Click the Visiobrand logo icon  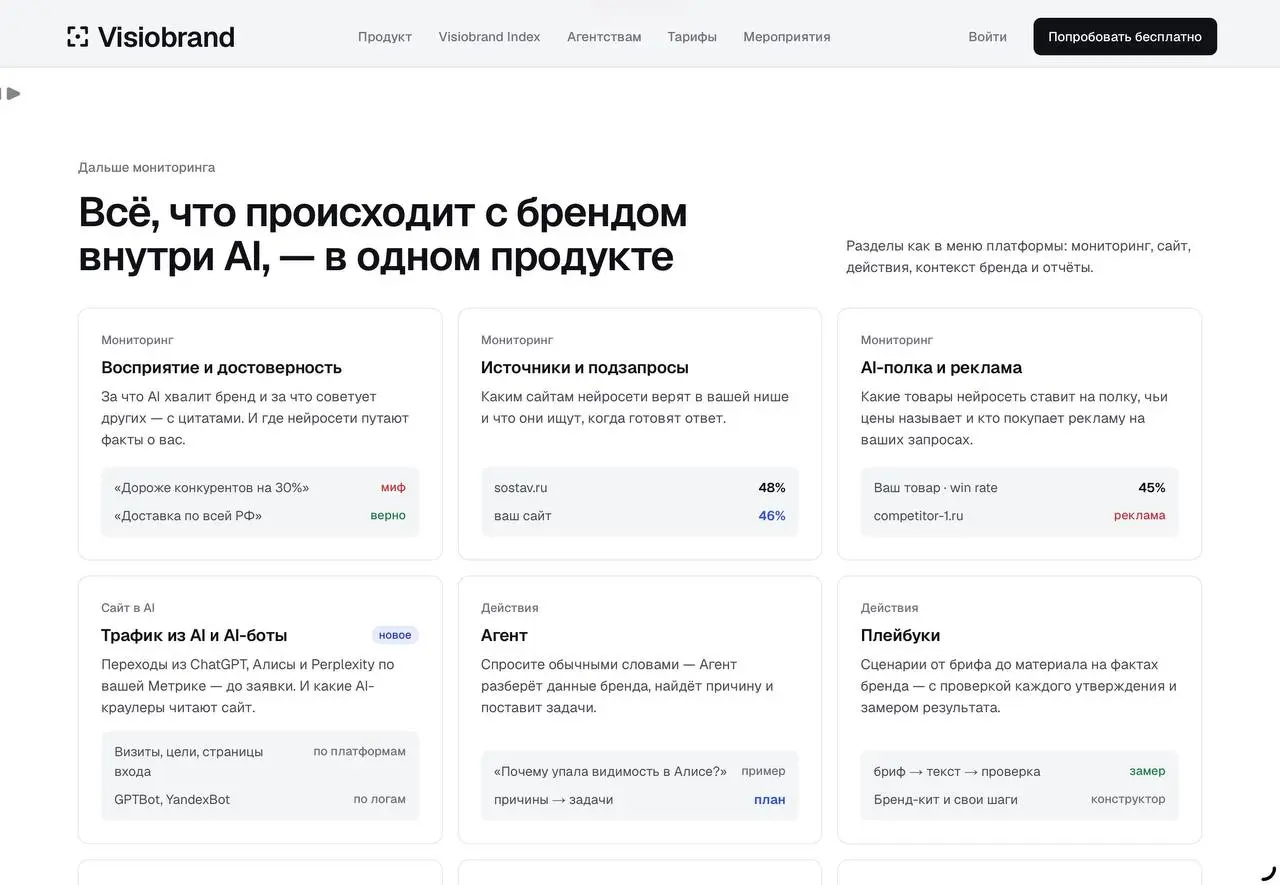point(78,37)
